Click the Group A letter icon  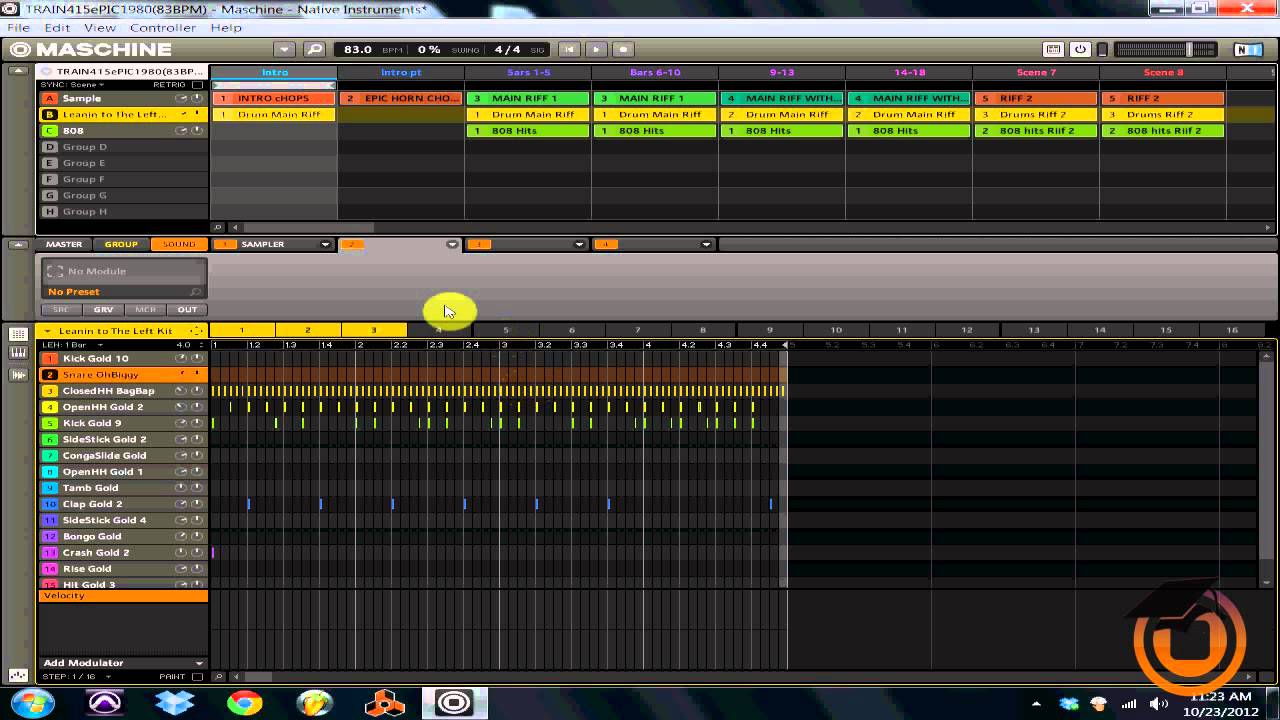pos(49,98)
